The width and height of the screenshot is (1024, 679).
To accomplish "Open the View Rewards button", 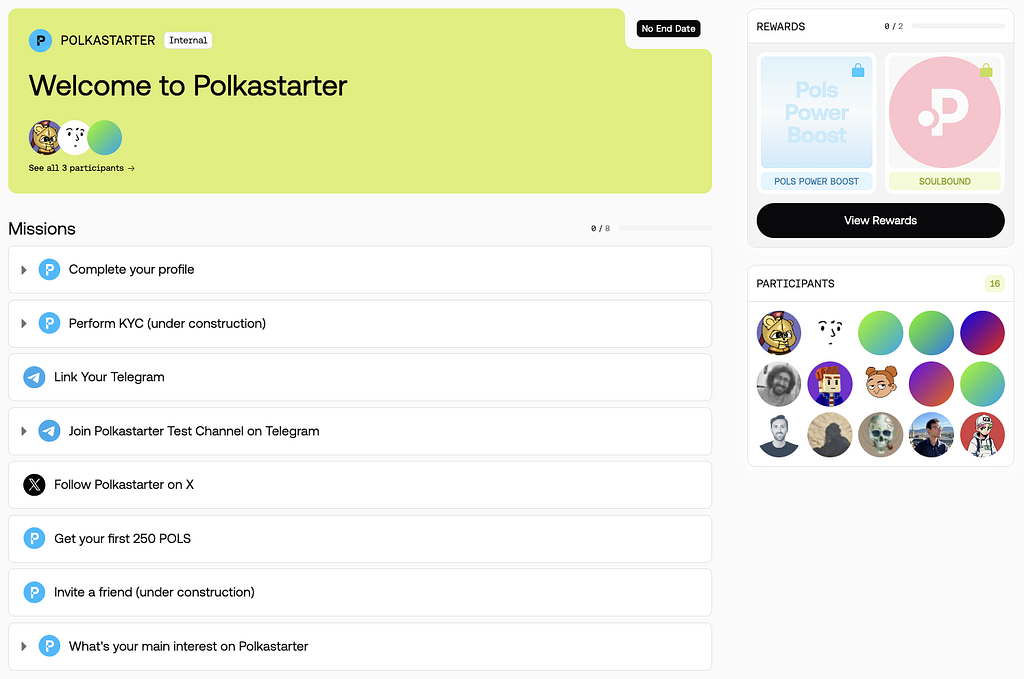I will click(880, 221).
